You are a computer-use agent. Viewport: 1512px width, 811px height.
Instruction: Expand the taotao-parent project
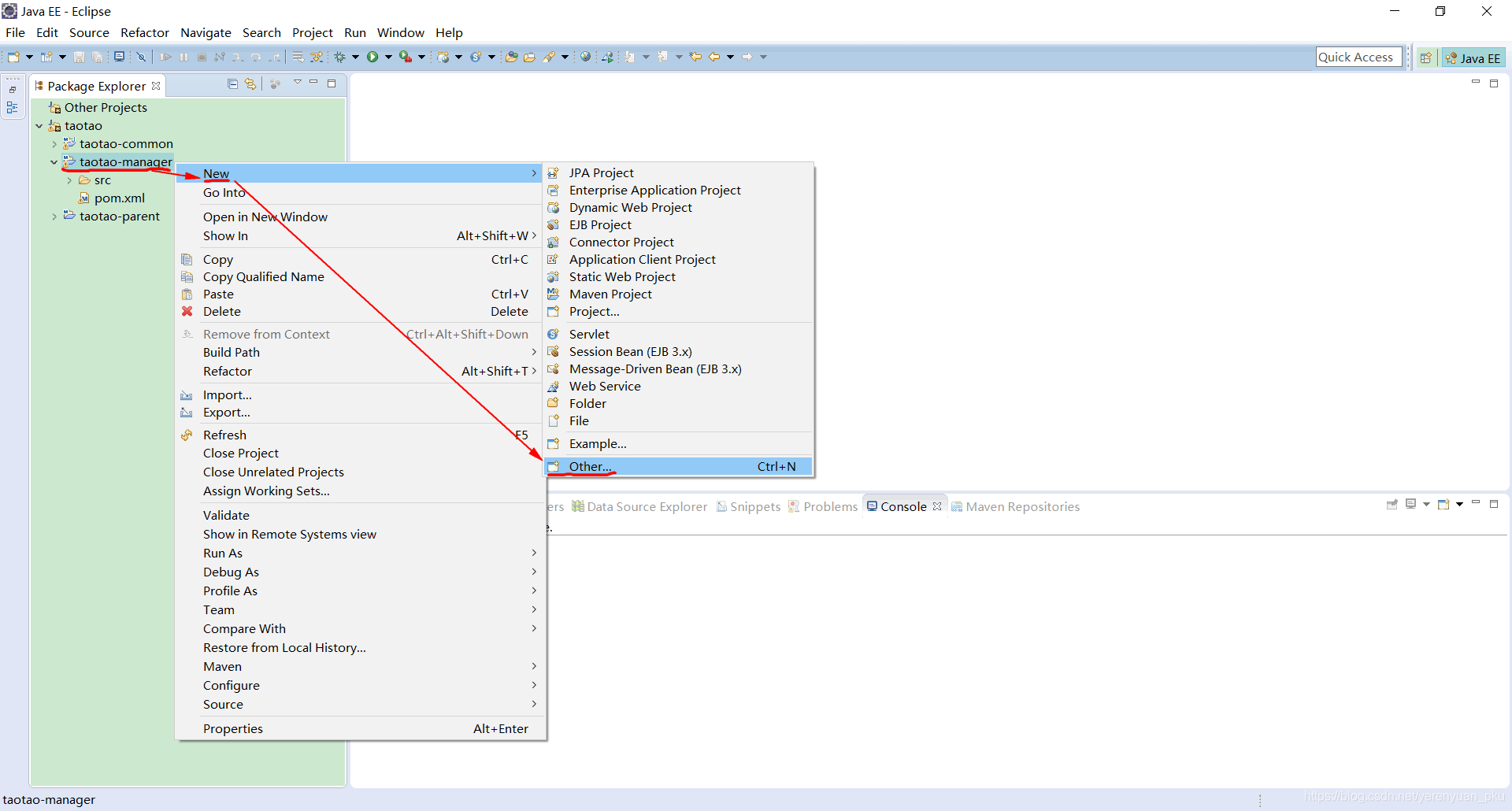(x=54, y=217)
